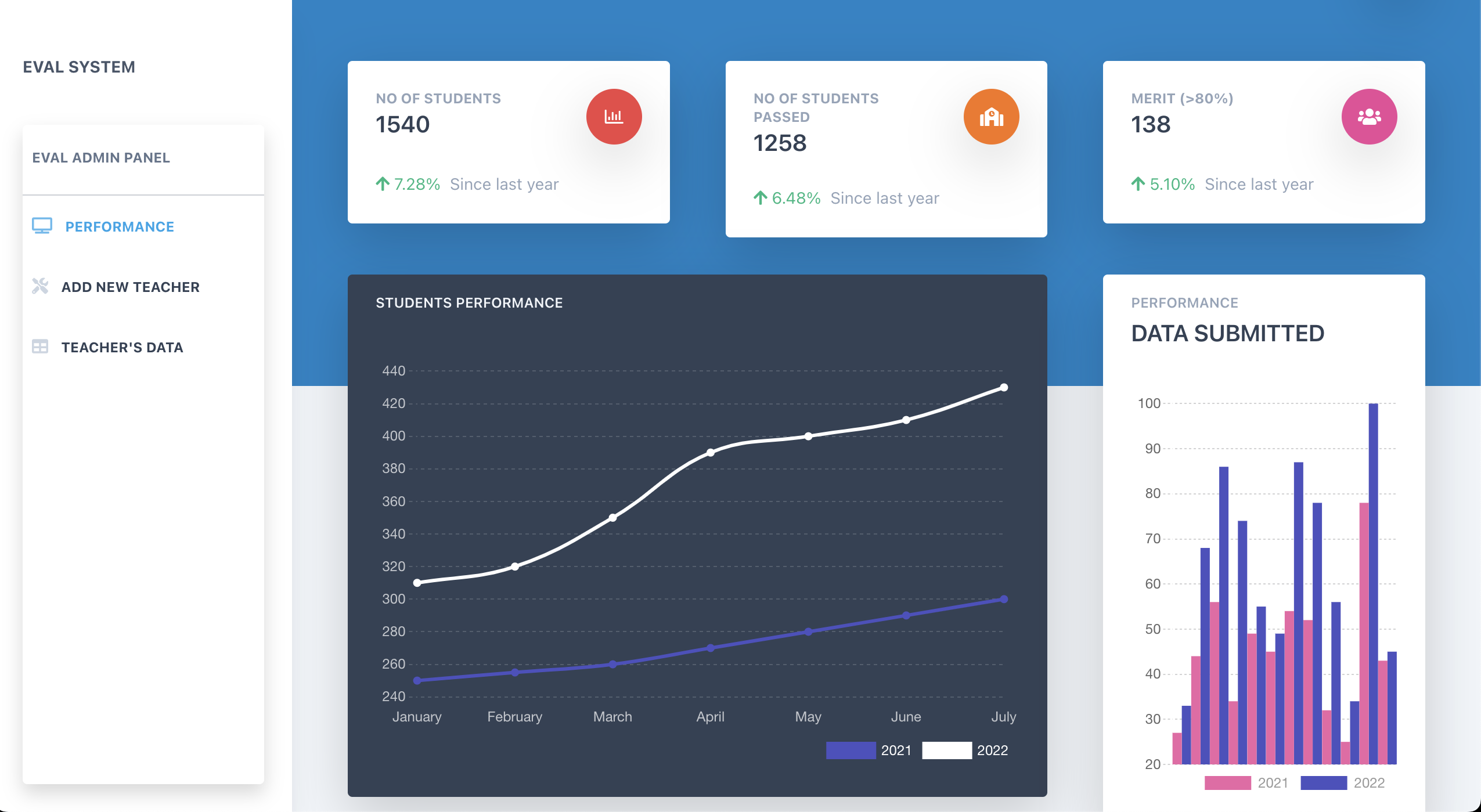Click the Eval Admin Panel heading
The height and width of the screenshot is (812, 1481).
pyautogui.click(x=101, y=158)
